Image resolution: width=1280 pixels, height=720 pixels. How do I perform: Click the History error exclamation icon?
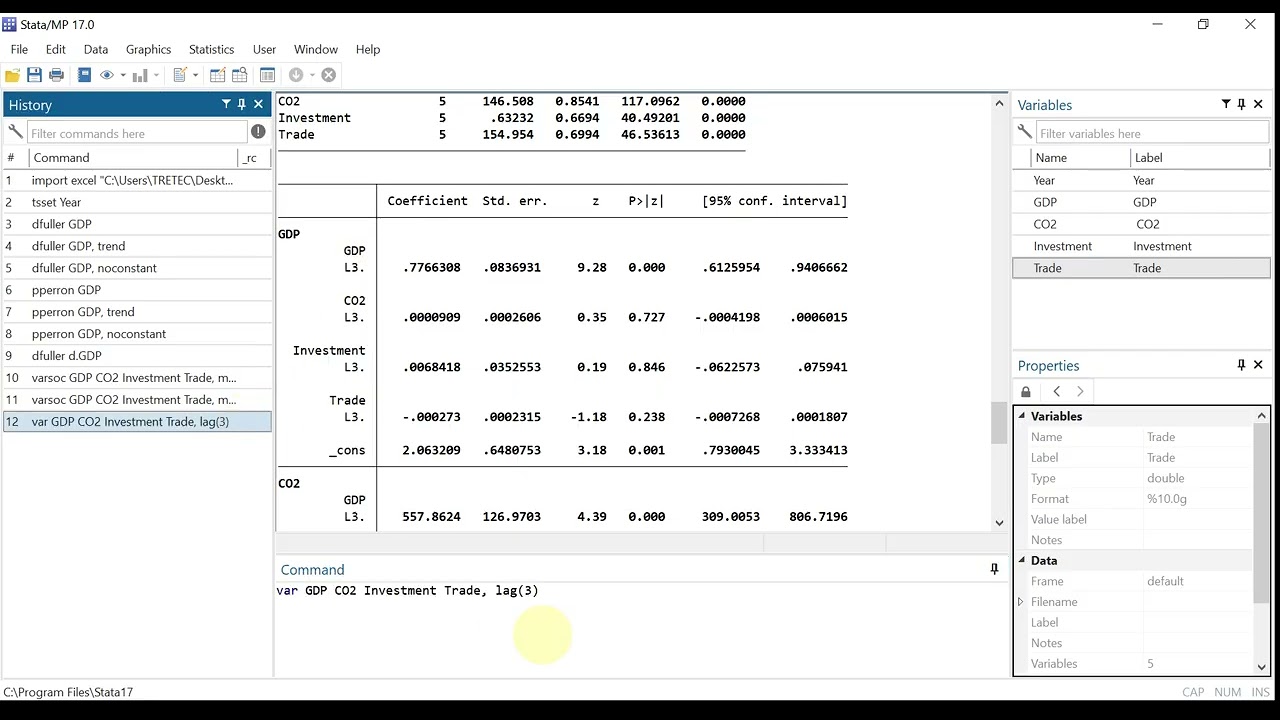click(258, 132)
